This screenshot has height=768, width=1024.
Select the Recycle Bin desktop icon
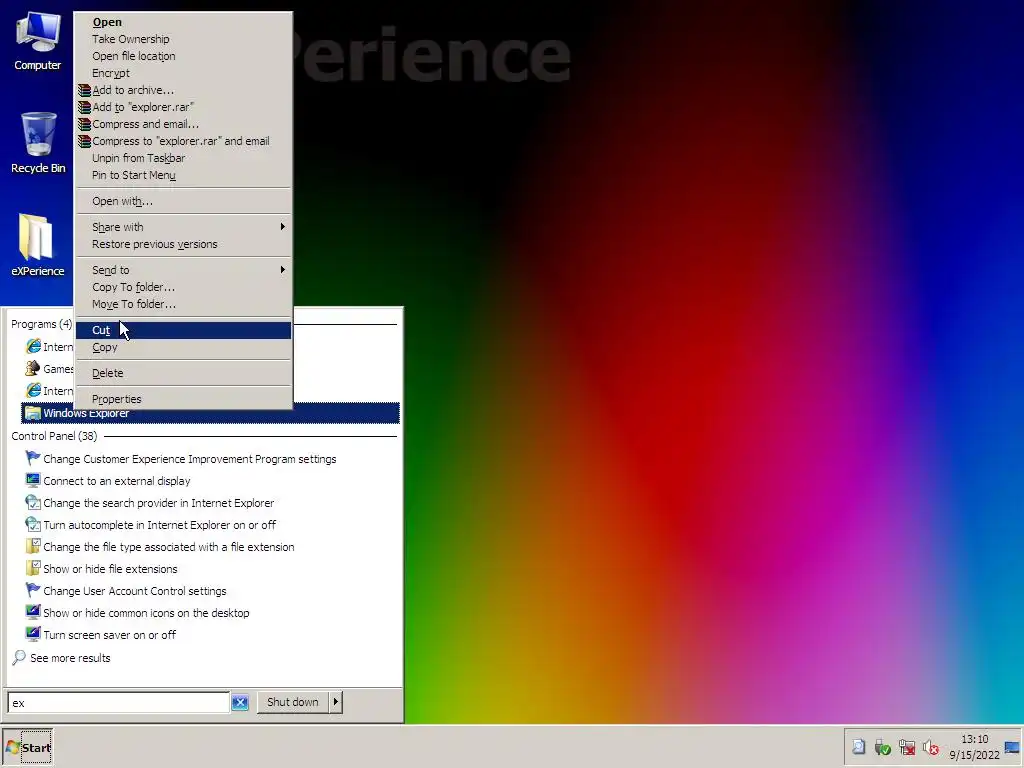(38, 142)
